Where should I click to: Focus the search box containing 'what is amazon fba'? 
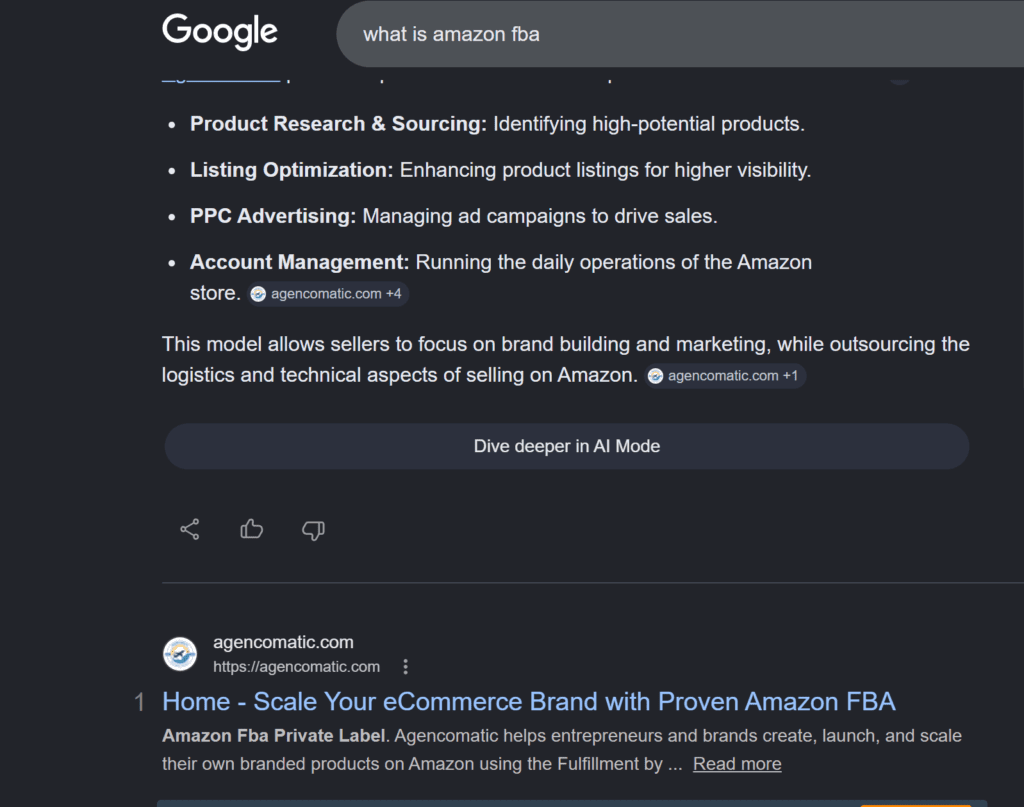click(680, 34)
